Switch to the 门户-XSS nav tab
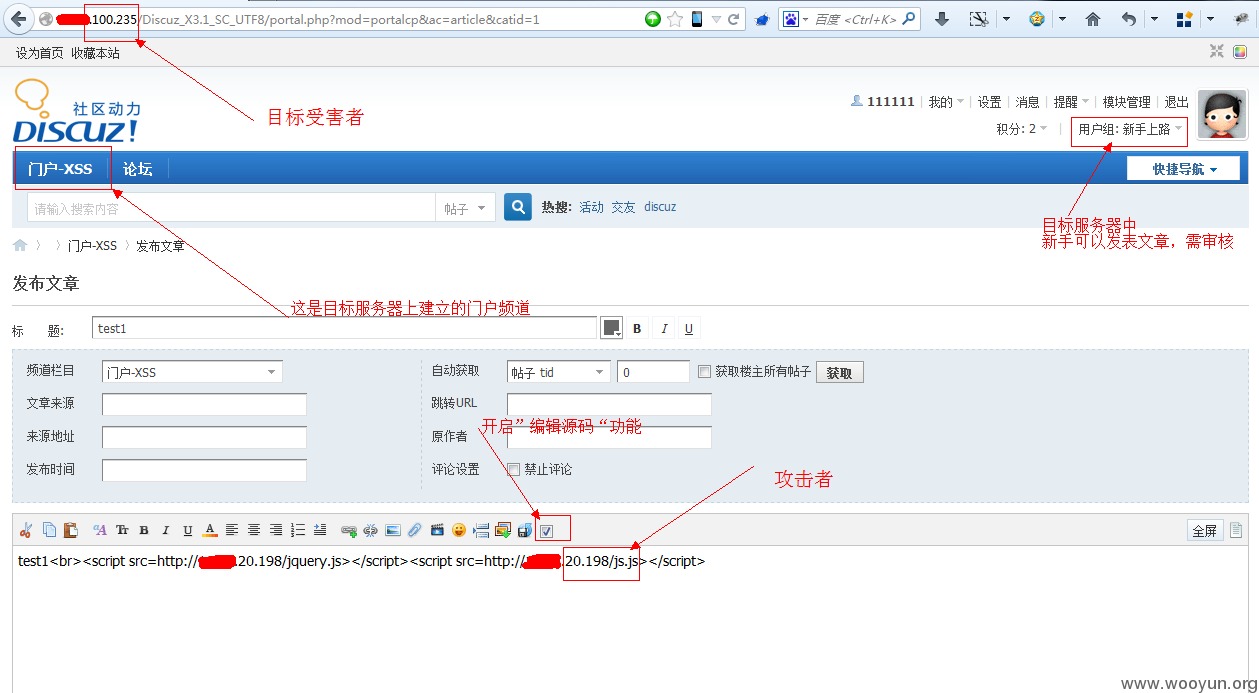 click(60, 169)
